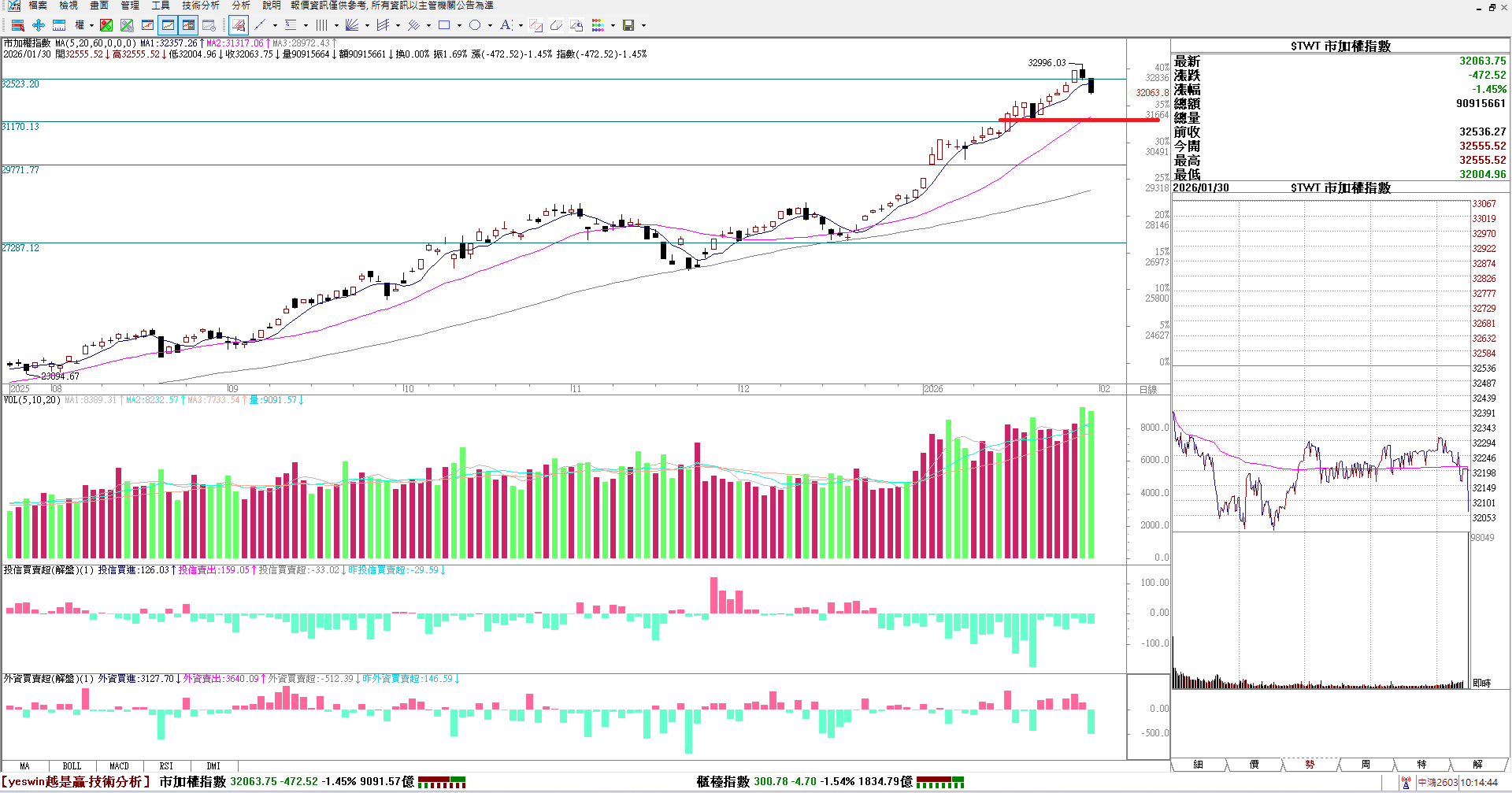The image size is (1512, 793).
Task: Click the eraser tool icon
Action: 556,25
